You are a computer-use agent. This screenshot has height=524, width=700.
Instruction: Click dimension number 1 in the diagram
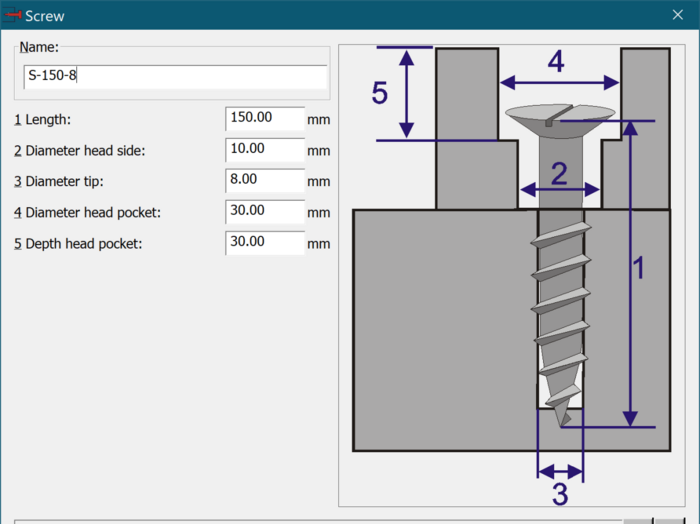click(x=640, y=269)
